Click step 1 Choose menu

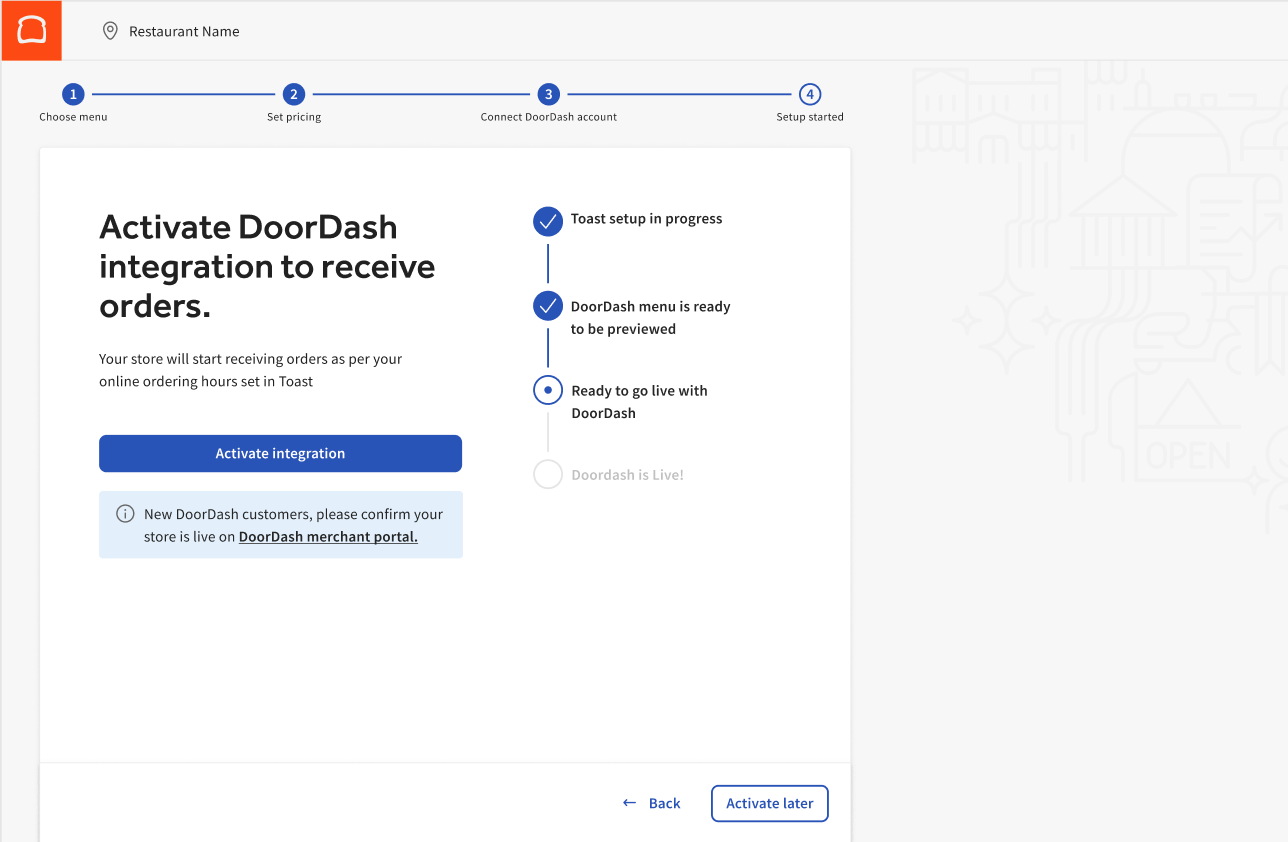73,94
